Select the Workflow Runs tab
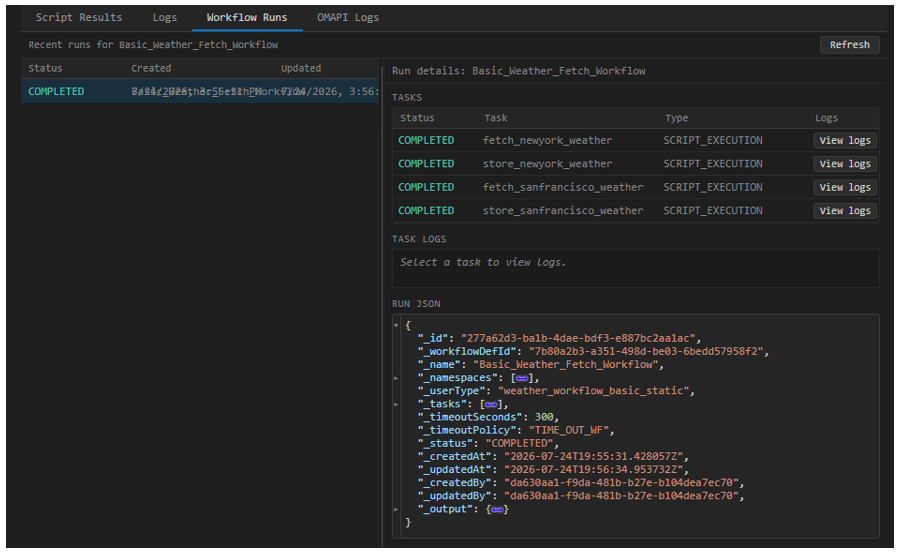The image size is (898, 553). 247,17
